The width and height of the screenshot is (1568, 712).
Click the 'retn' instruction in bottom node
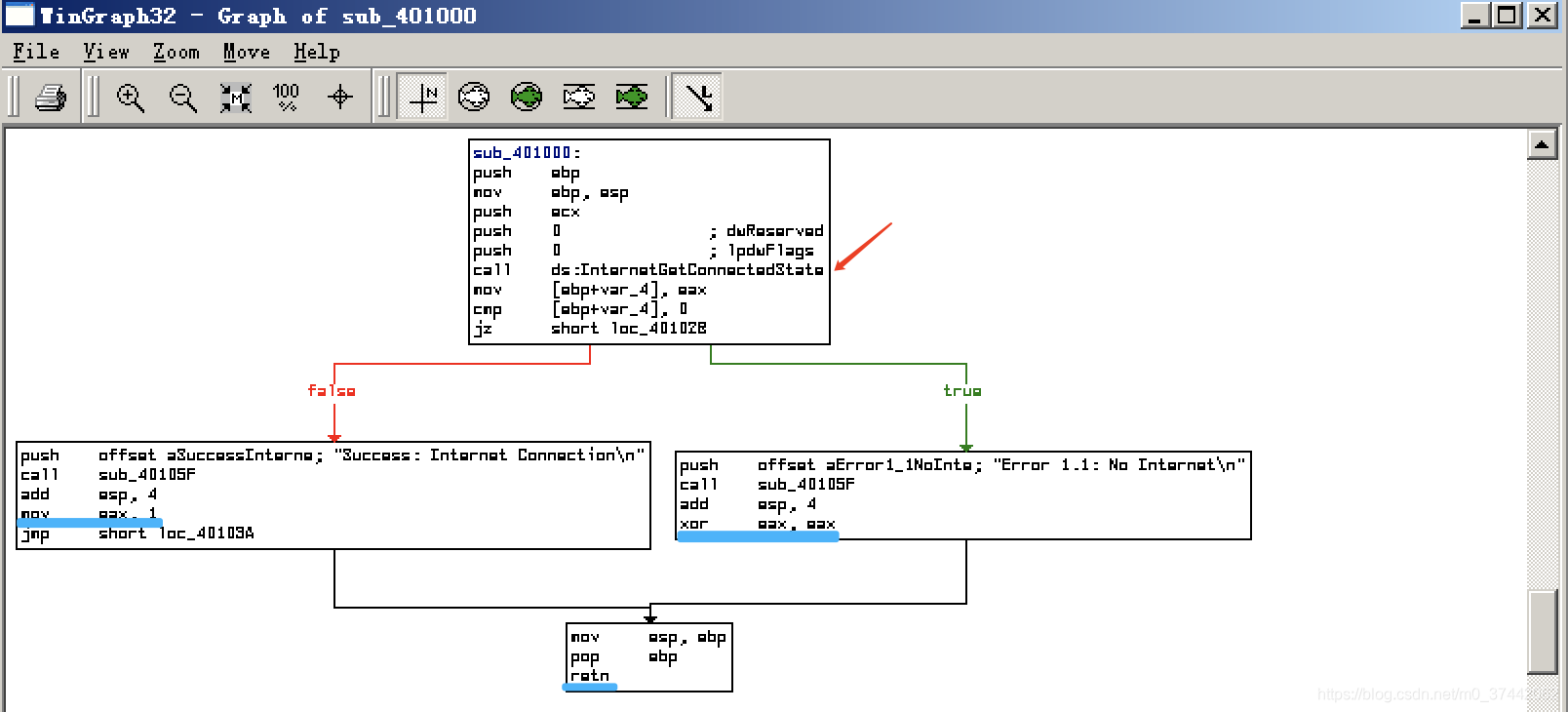tap(590, 676)
